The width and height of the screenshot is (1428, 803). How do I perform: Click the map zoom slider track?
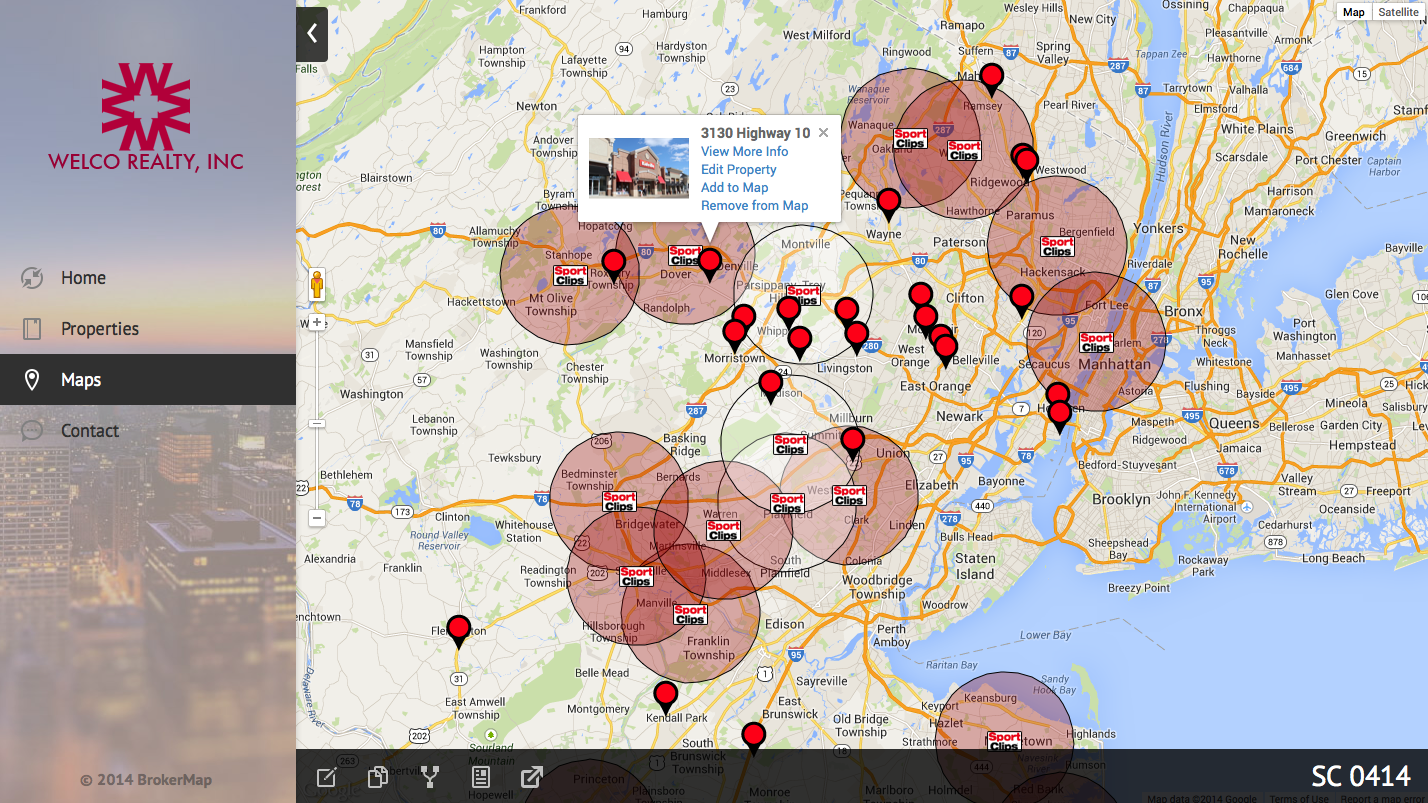point(317,420)
